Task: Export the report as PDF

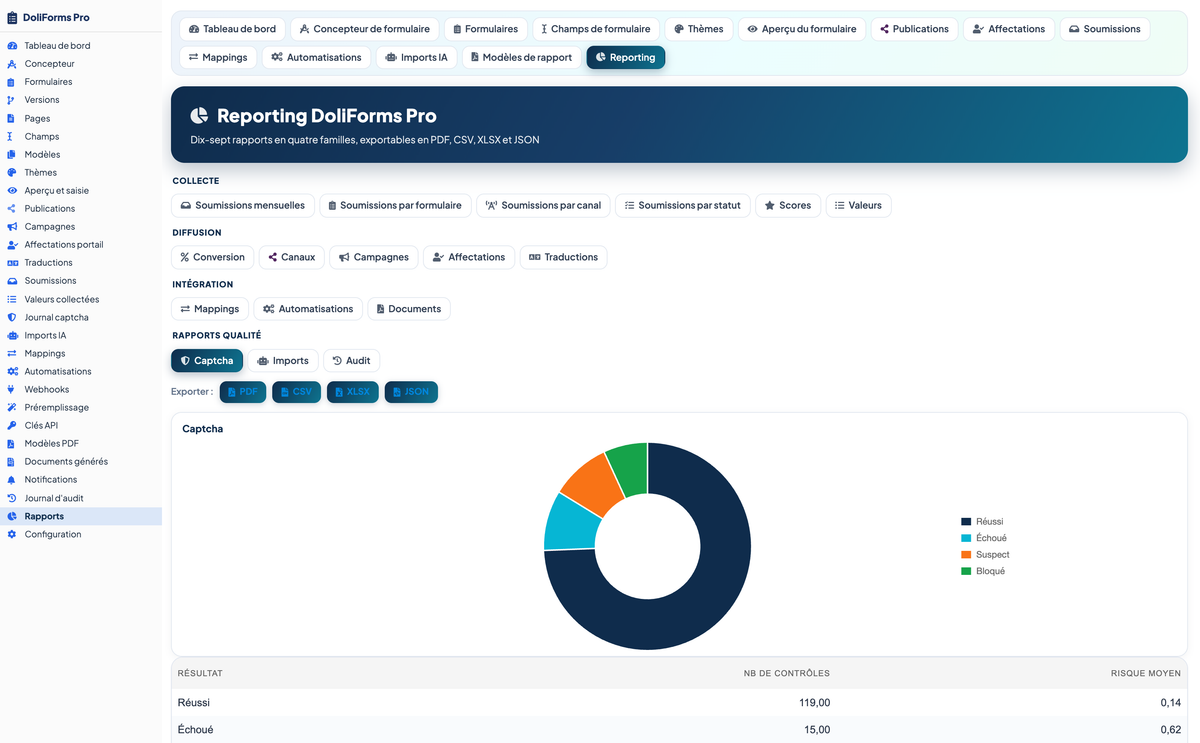Action: [x=243, y=392]
